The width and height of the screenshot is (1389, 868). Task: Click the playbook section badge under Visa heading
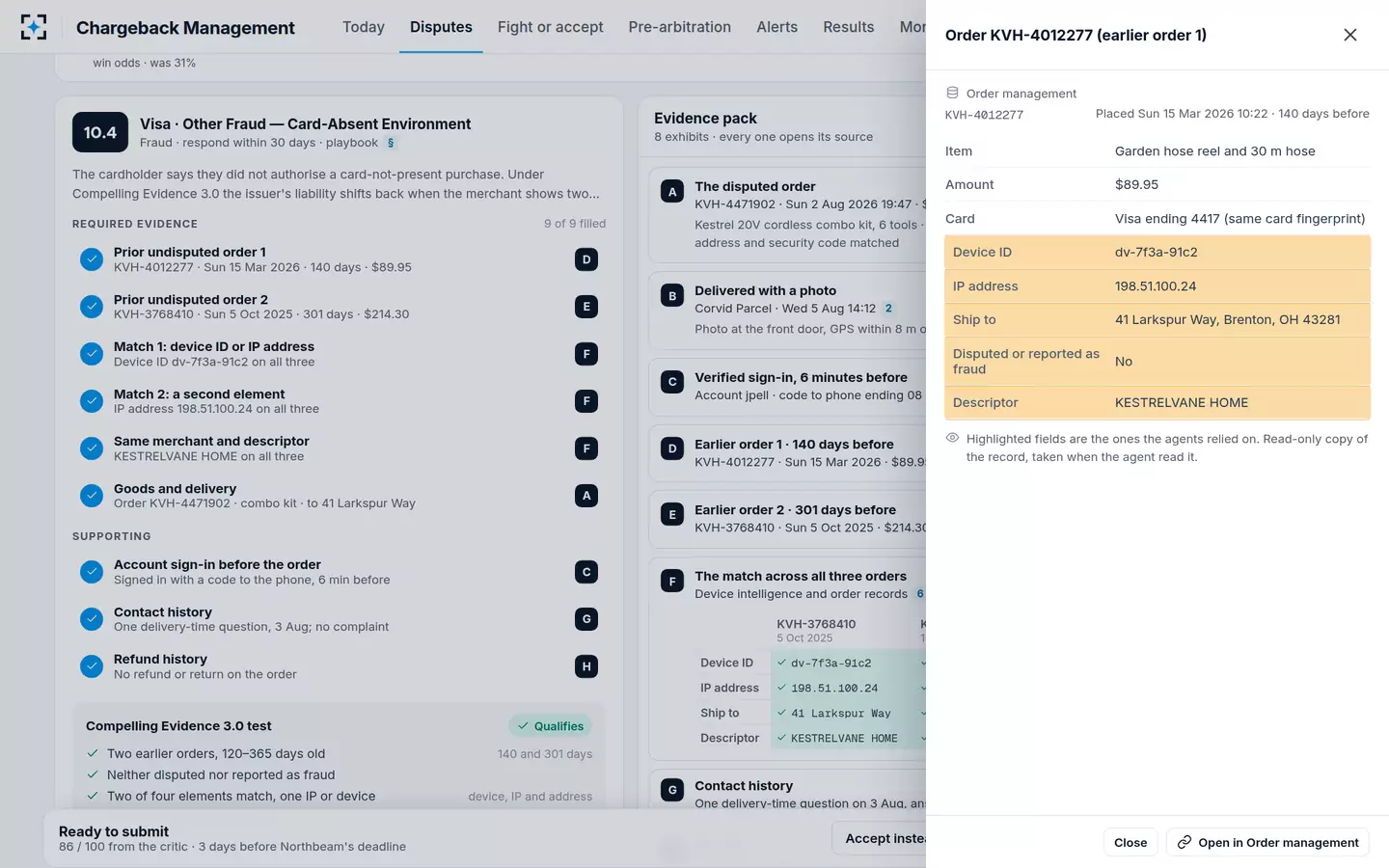(x=391, y=143)
